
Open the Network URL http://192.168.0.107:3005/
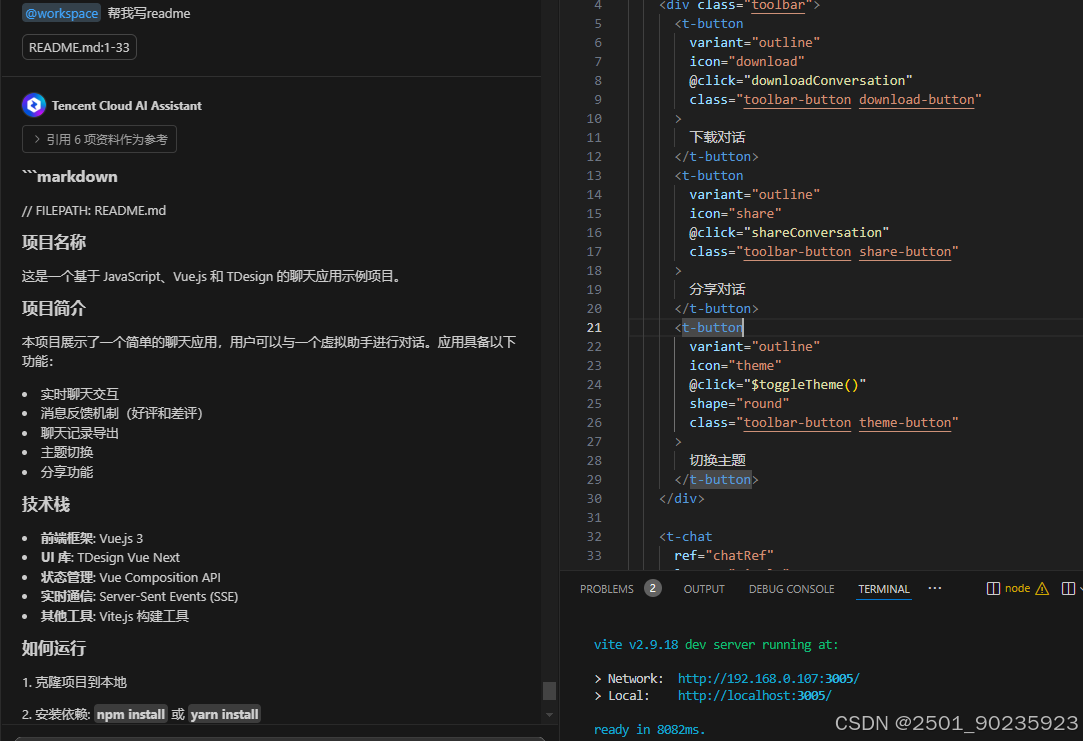pyautogui.click(x=768, y=679)
